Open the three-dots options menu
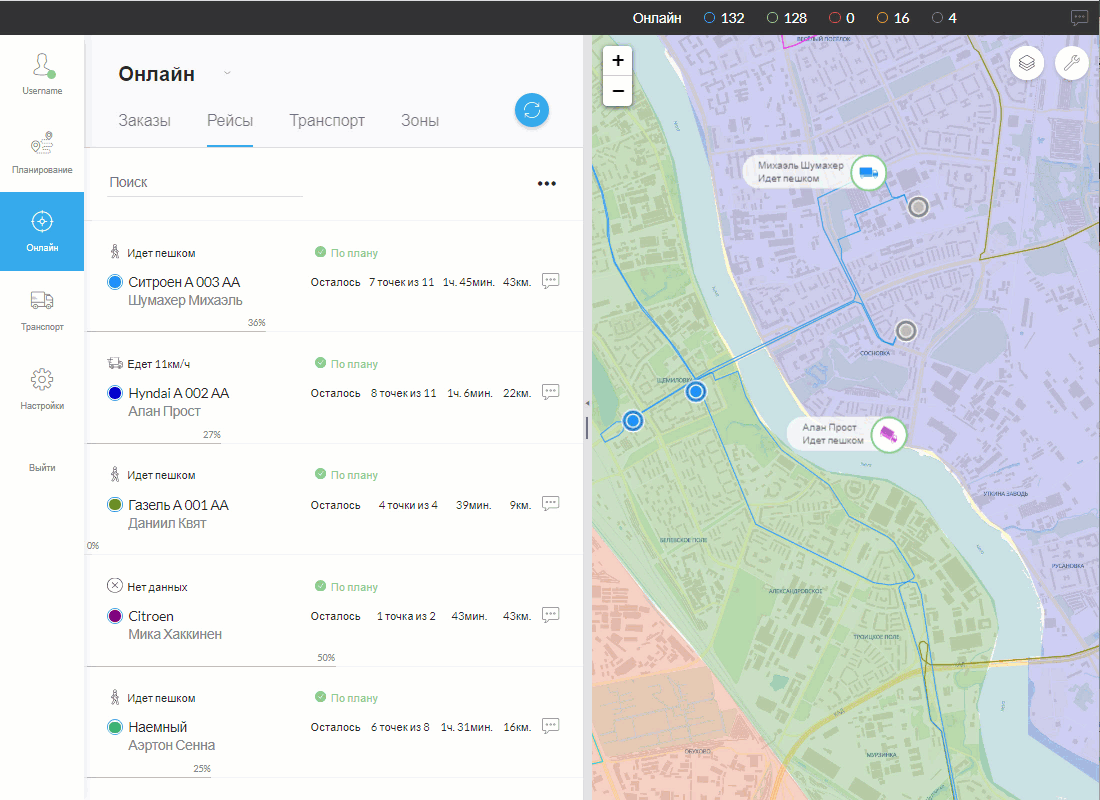Screen dimensions: 1100x800 [546, 183]
